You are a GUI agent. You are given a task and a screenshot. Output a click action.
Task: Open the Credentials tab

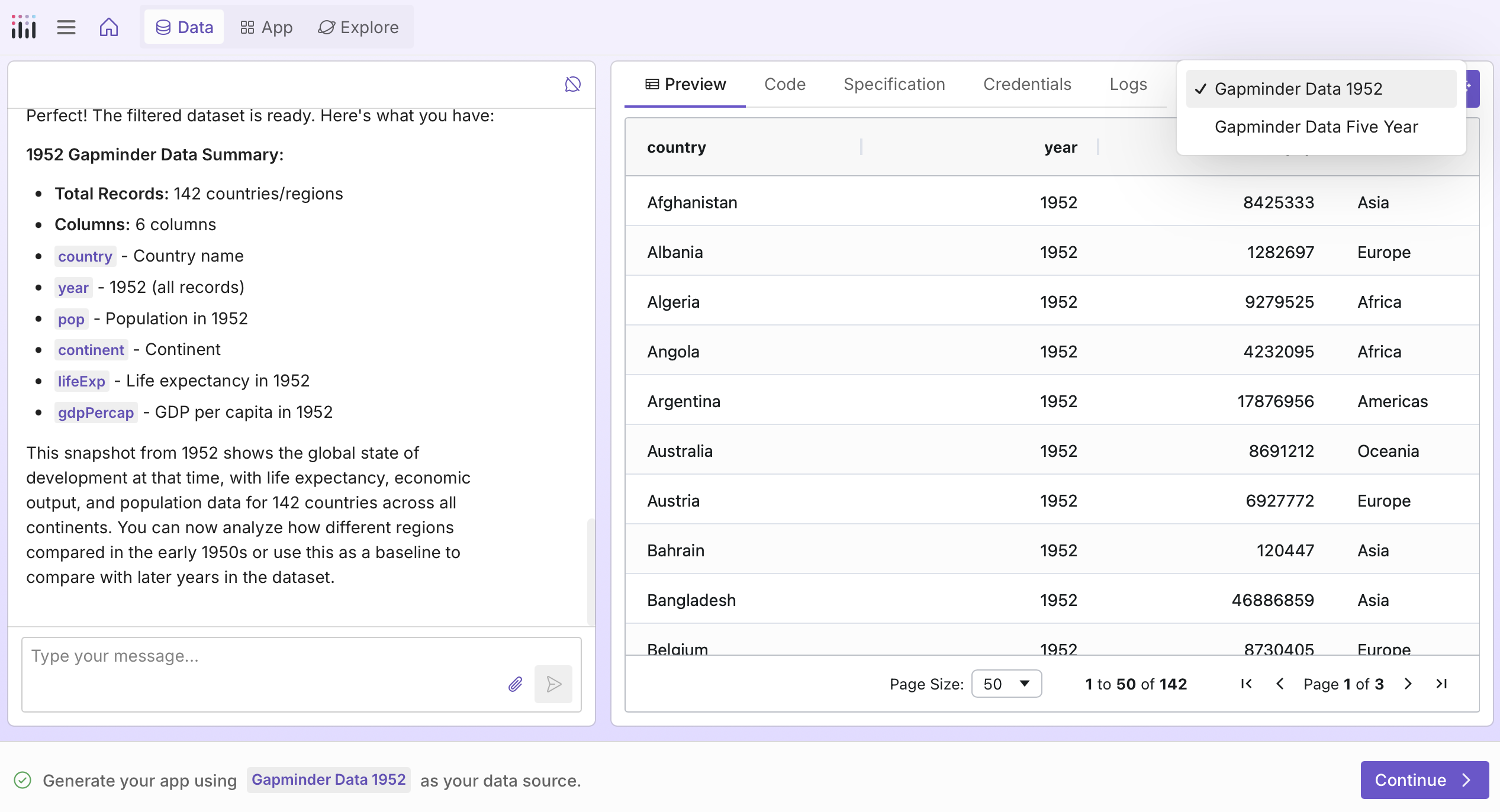pos(1027,84)
